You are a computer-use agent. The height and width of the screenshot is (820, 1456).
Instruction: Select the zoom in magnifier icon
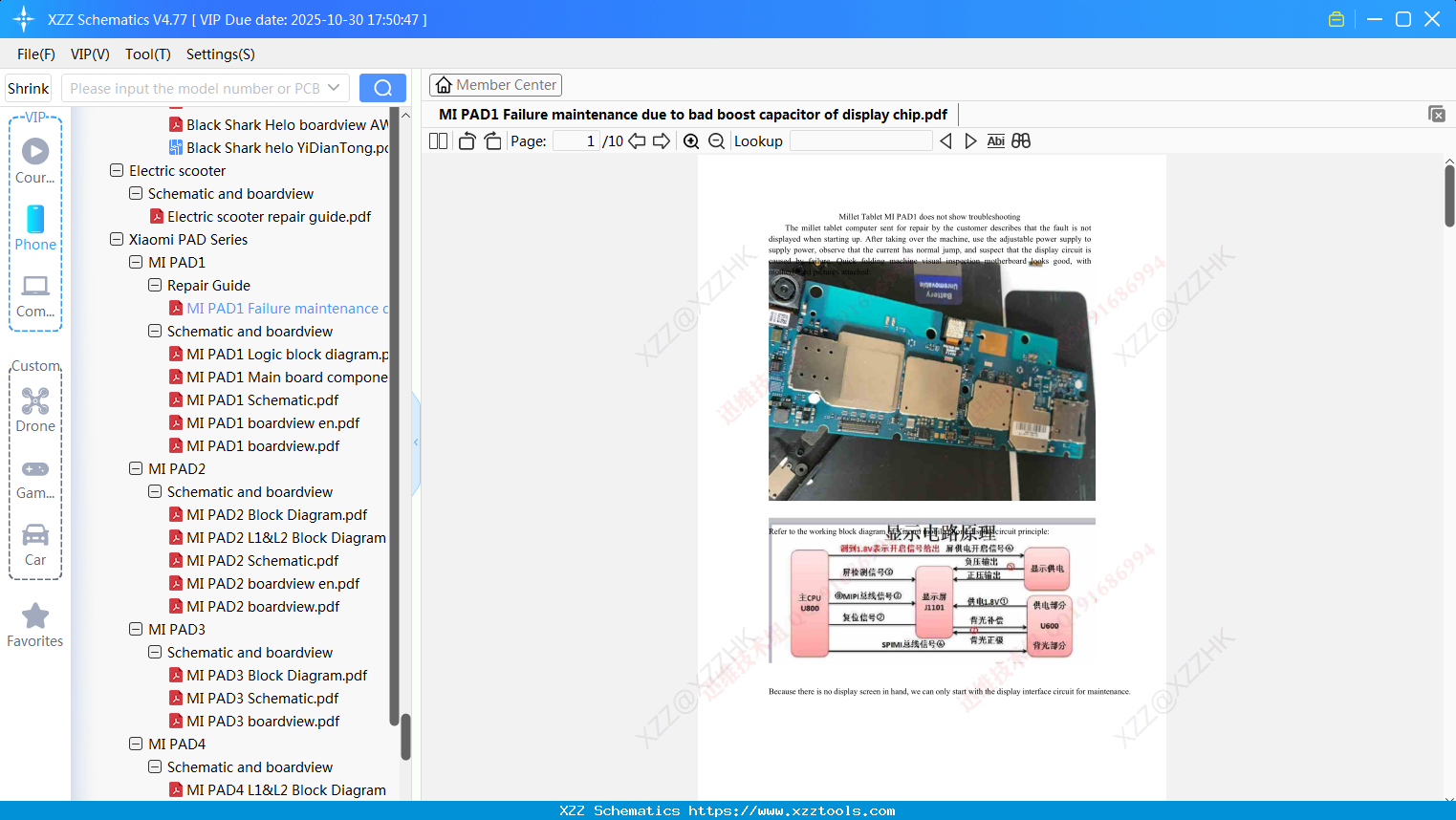[690, 140]
